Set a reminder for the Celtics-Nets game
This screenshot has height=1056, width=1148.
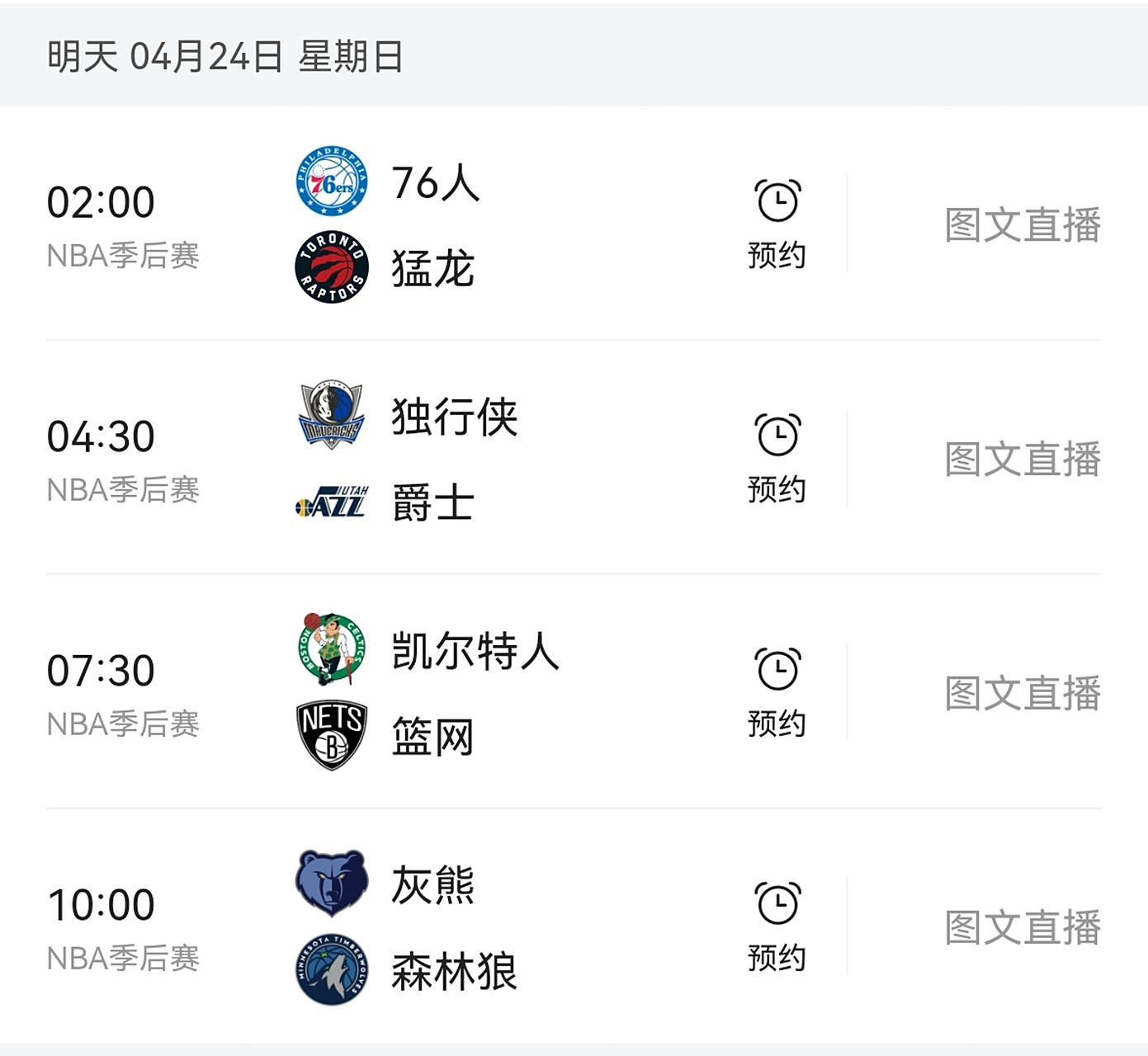tap(777, 671)
